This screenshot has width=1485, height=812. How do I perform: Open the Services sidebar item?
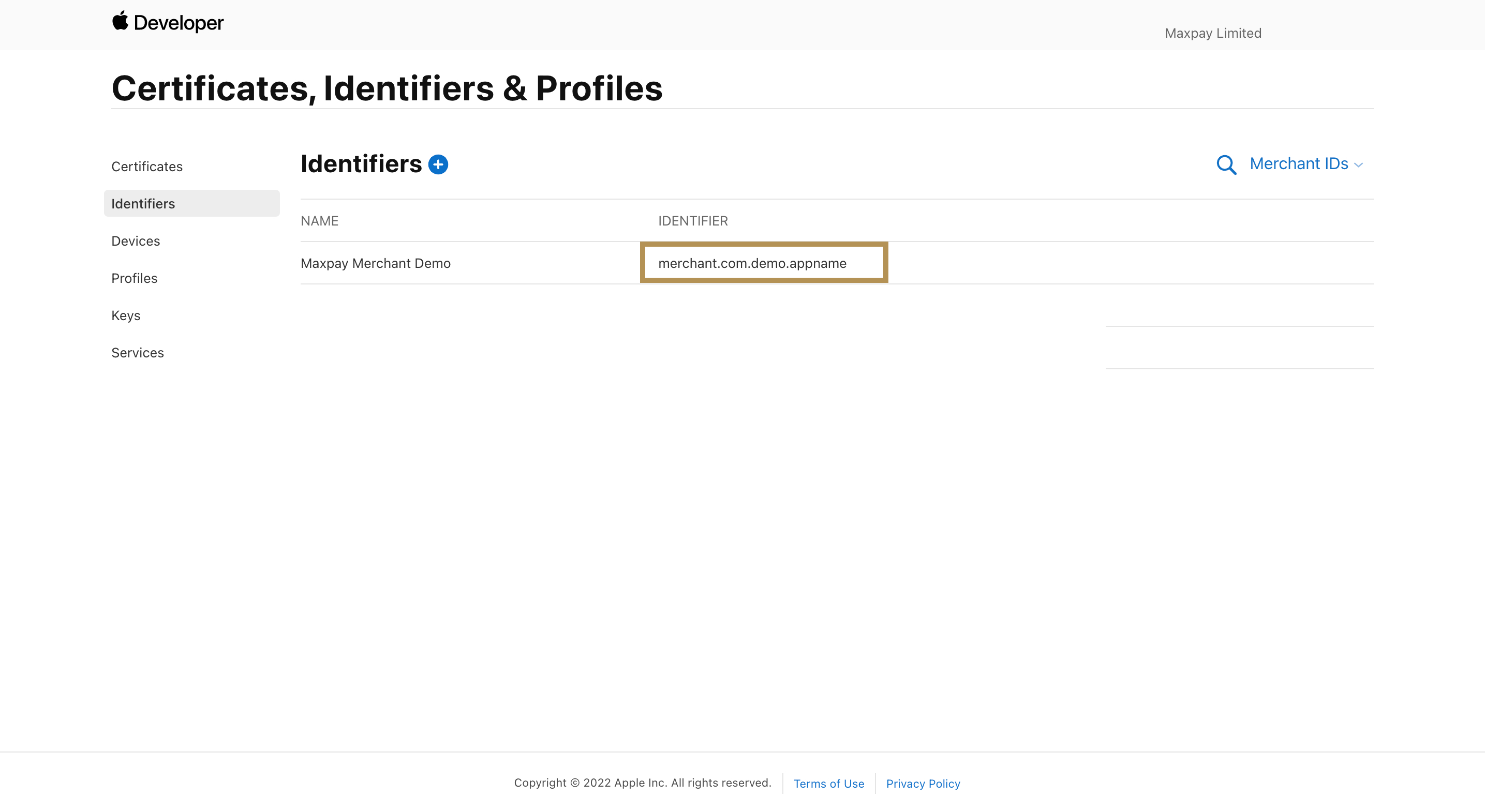[x=137, y=353]
